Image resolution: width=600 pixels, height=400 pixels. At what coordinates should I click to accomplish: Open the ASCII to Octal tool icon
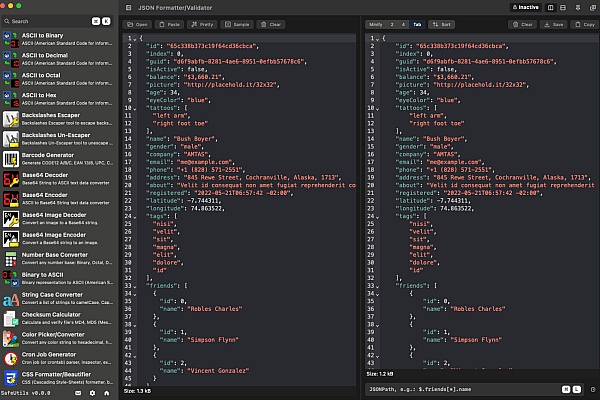tap(11, 79)
